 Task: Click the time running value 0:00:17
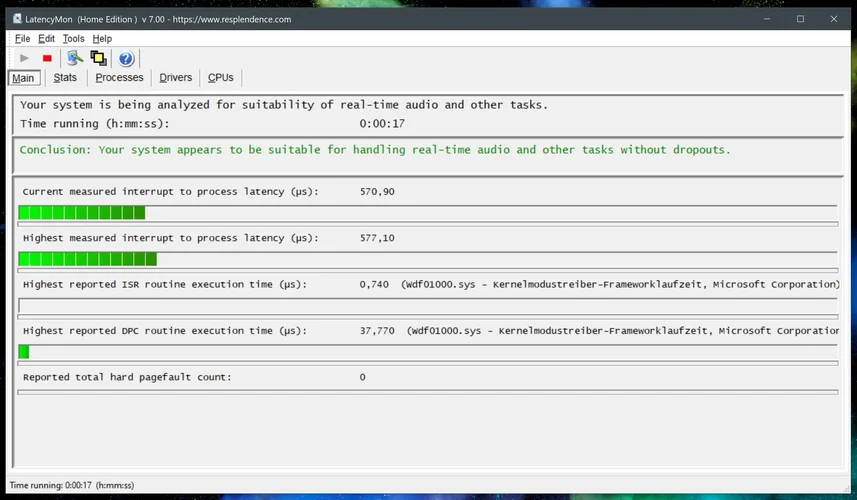point(382,124)
